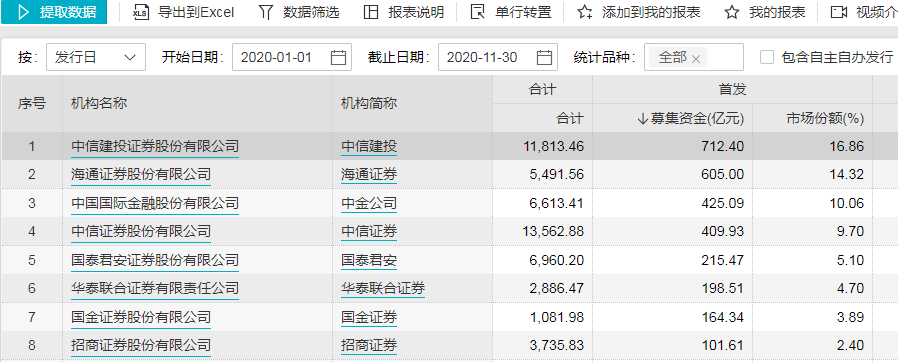This screenshot has width=898, height=362.
Task: Click the short name link 中信证券
Action: point(369,231)
